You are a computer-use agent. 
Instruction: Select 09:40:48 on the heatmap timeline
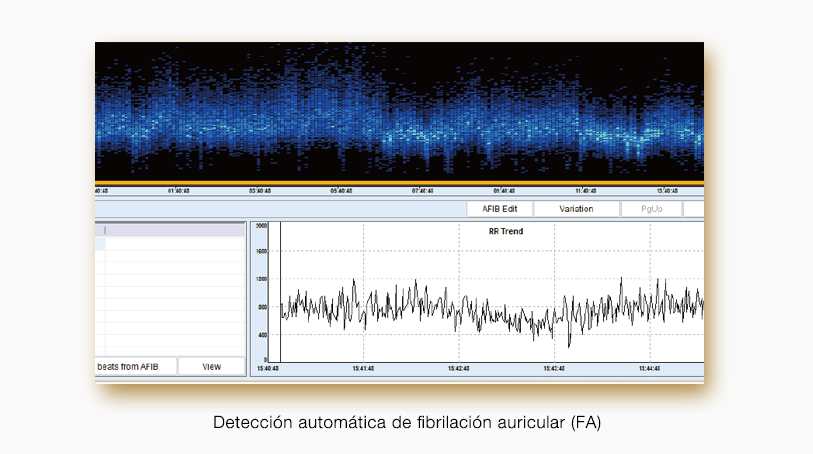tap(505, 190)
